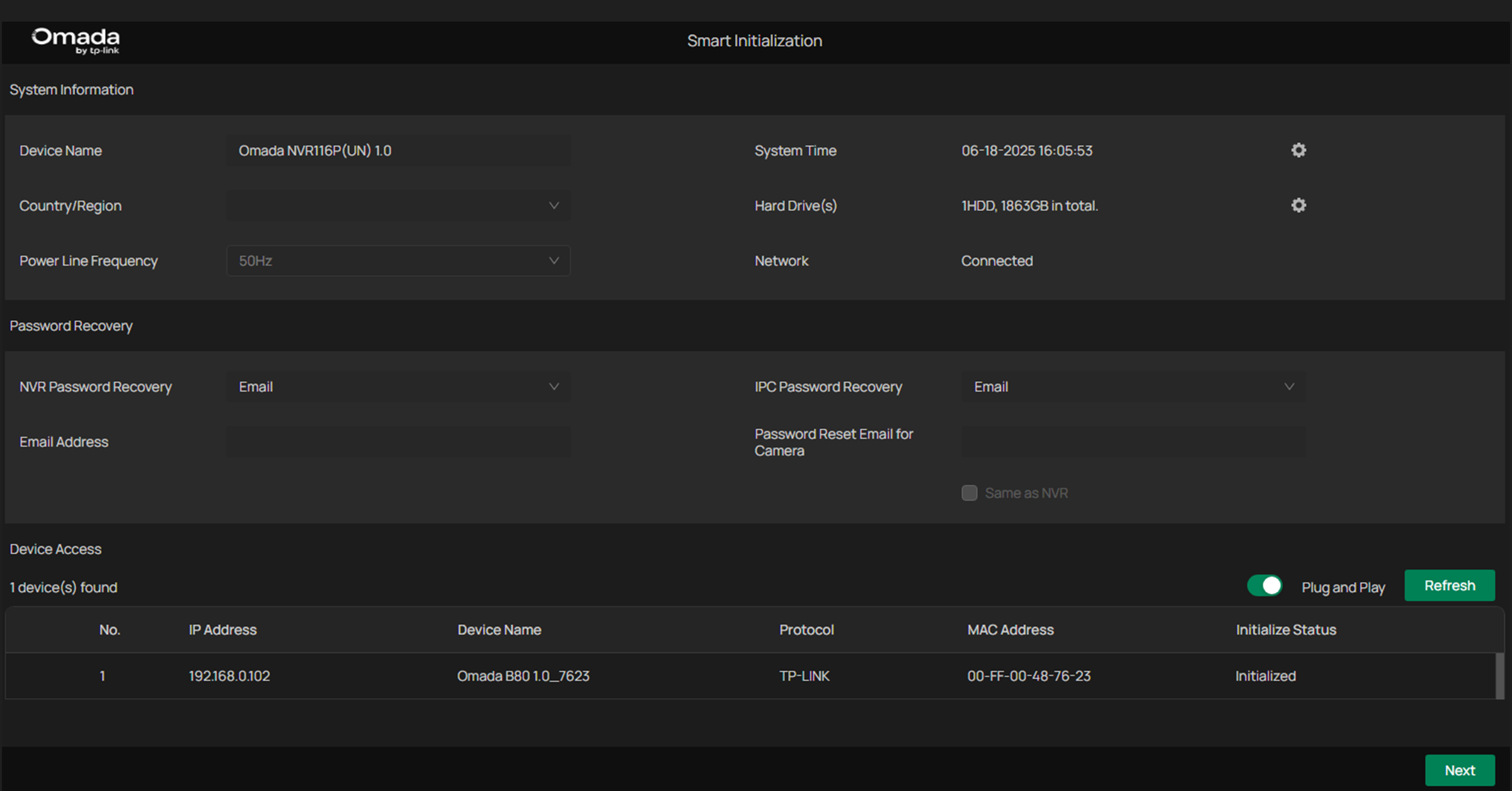Click the IP Address column header
The width and height of the screenshot is (1512, 791).
tap(222, 630)
